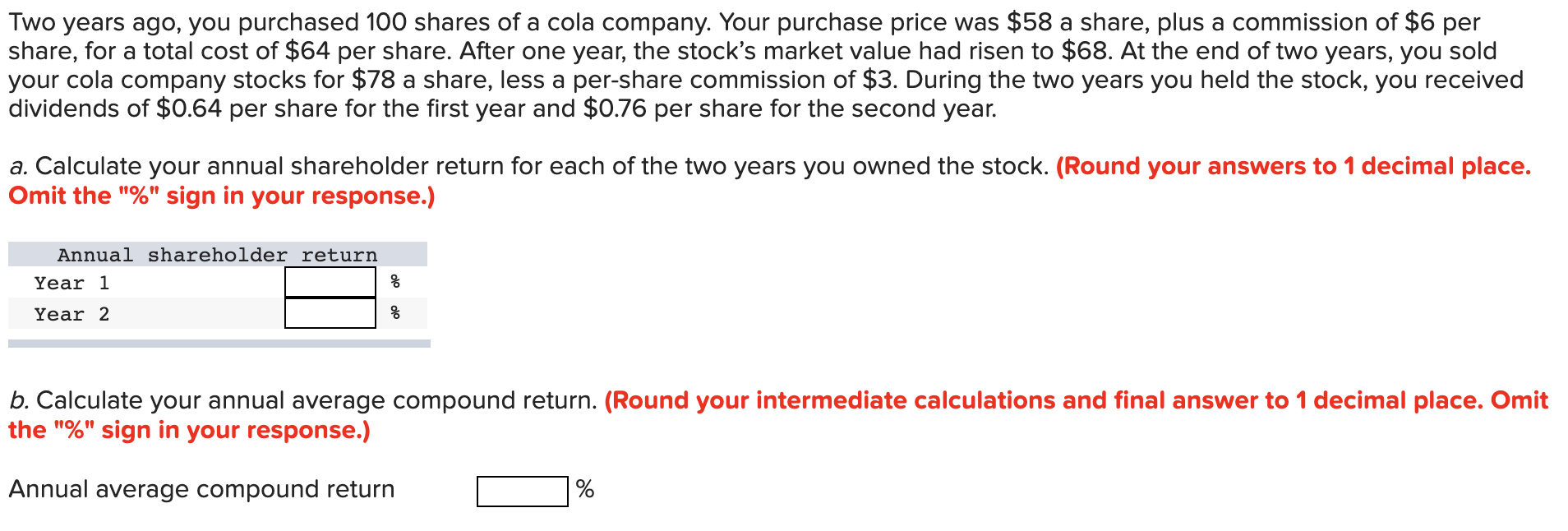
Task: Click the Year 2 percentage input box
Action: (329, 313)
